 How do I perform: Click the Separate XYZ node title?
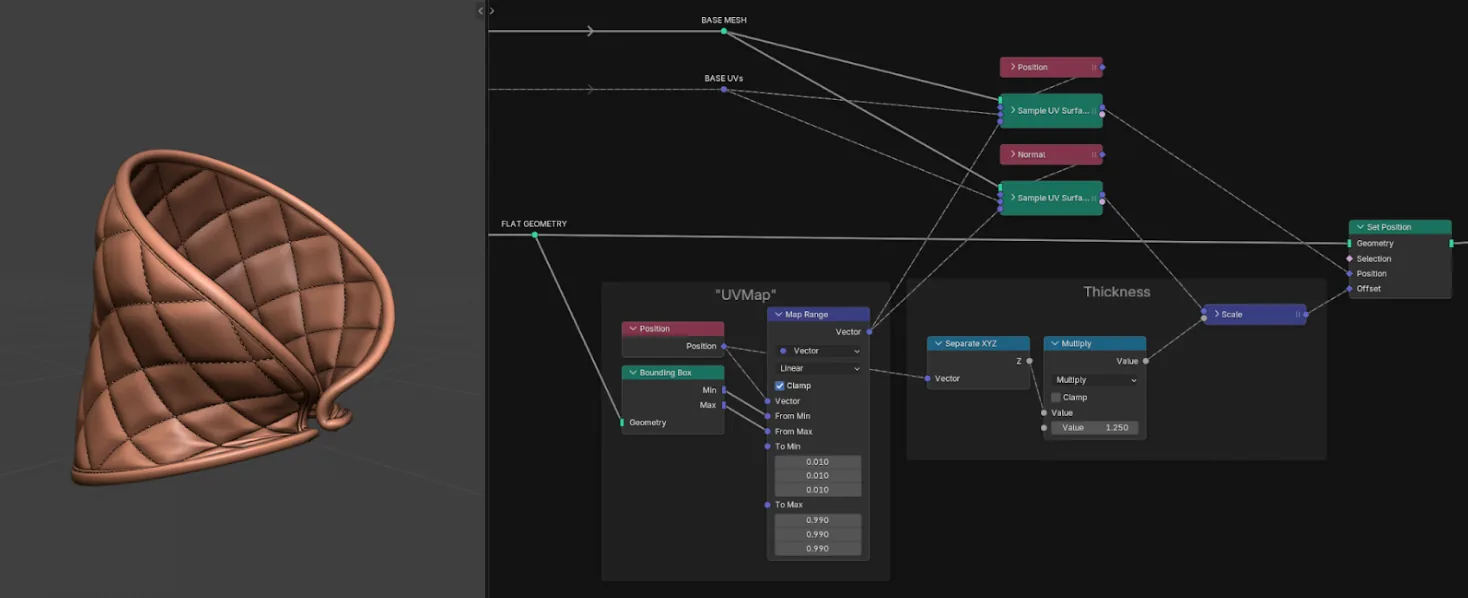(971, 343)
